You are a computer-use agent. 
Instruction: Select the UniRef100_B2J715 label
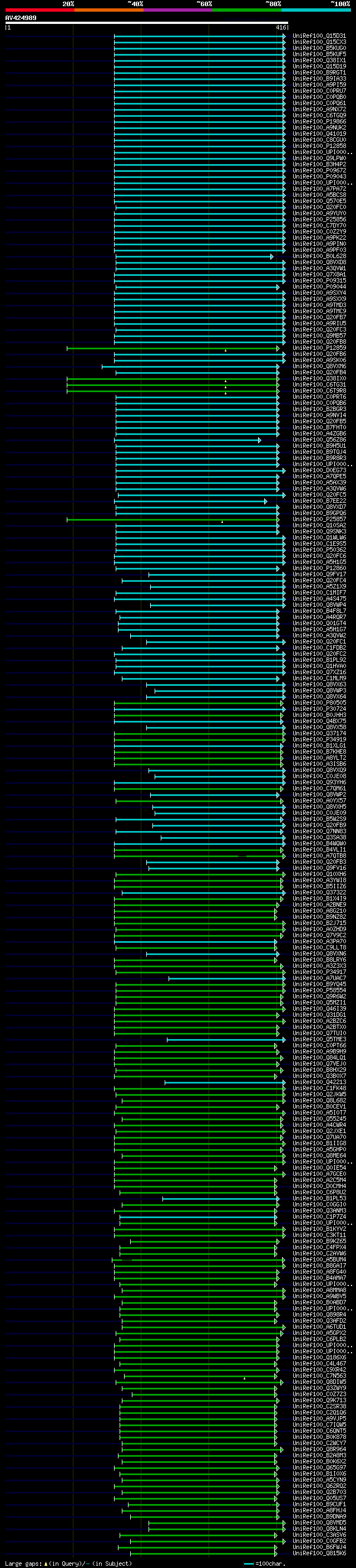click(x=319, y=923)
